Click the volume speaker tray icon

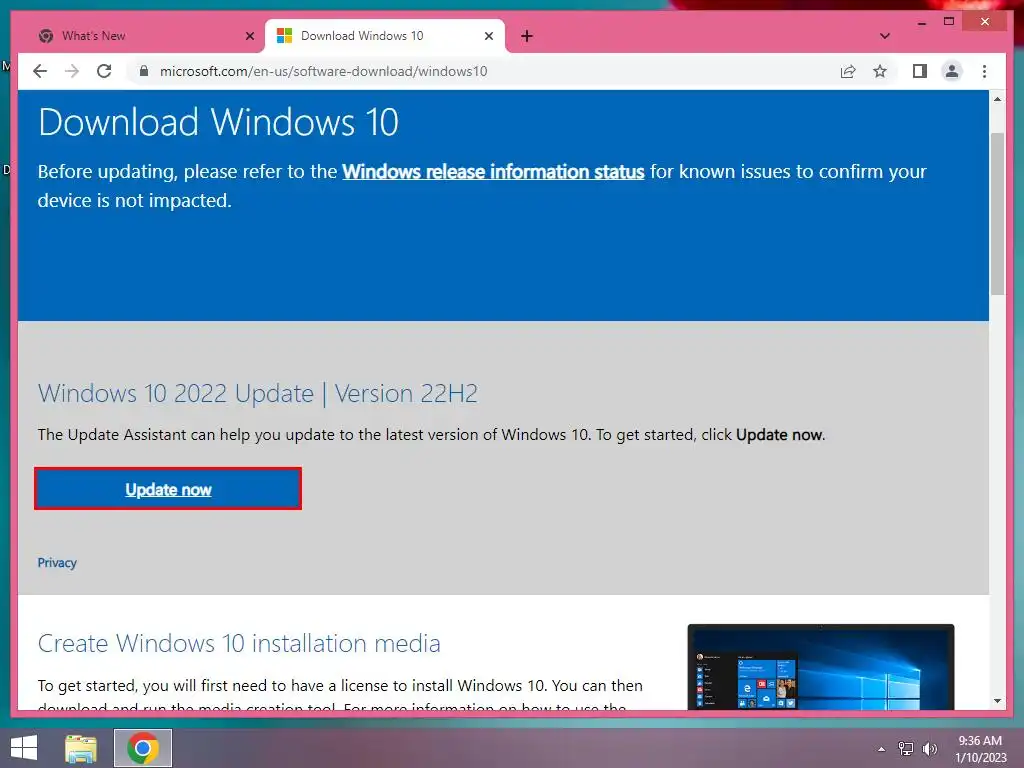(x=929, y=749)
